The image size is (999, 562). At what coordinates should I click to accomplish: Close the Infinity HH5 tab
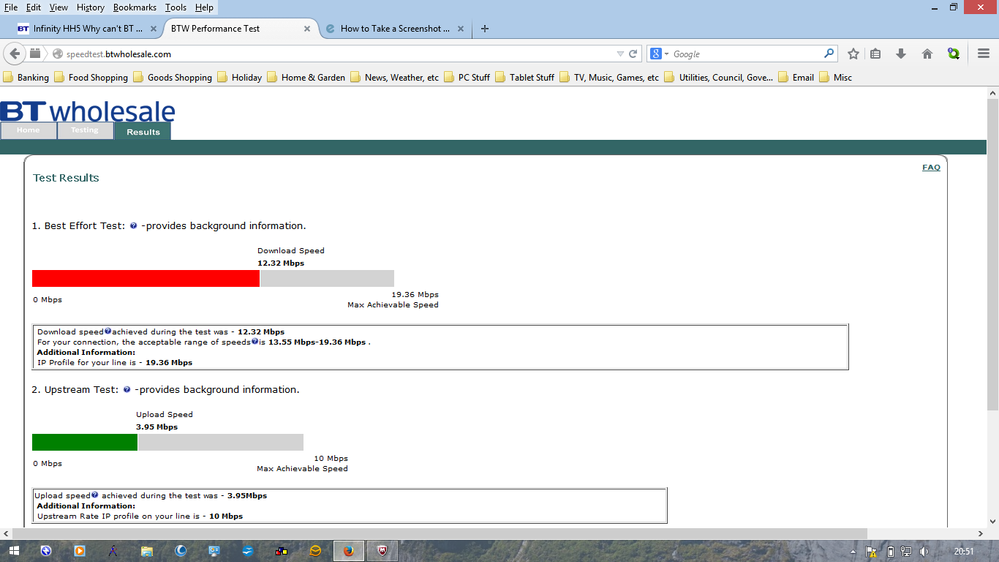pyautogui.click(x=154, y=29)
